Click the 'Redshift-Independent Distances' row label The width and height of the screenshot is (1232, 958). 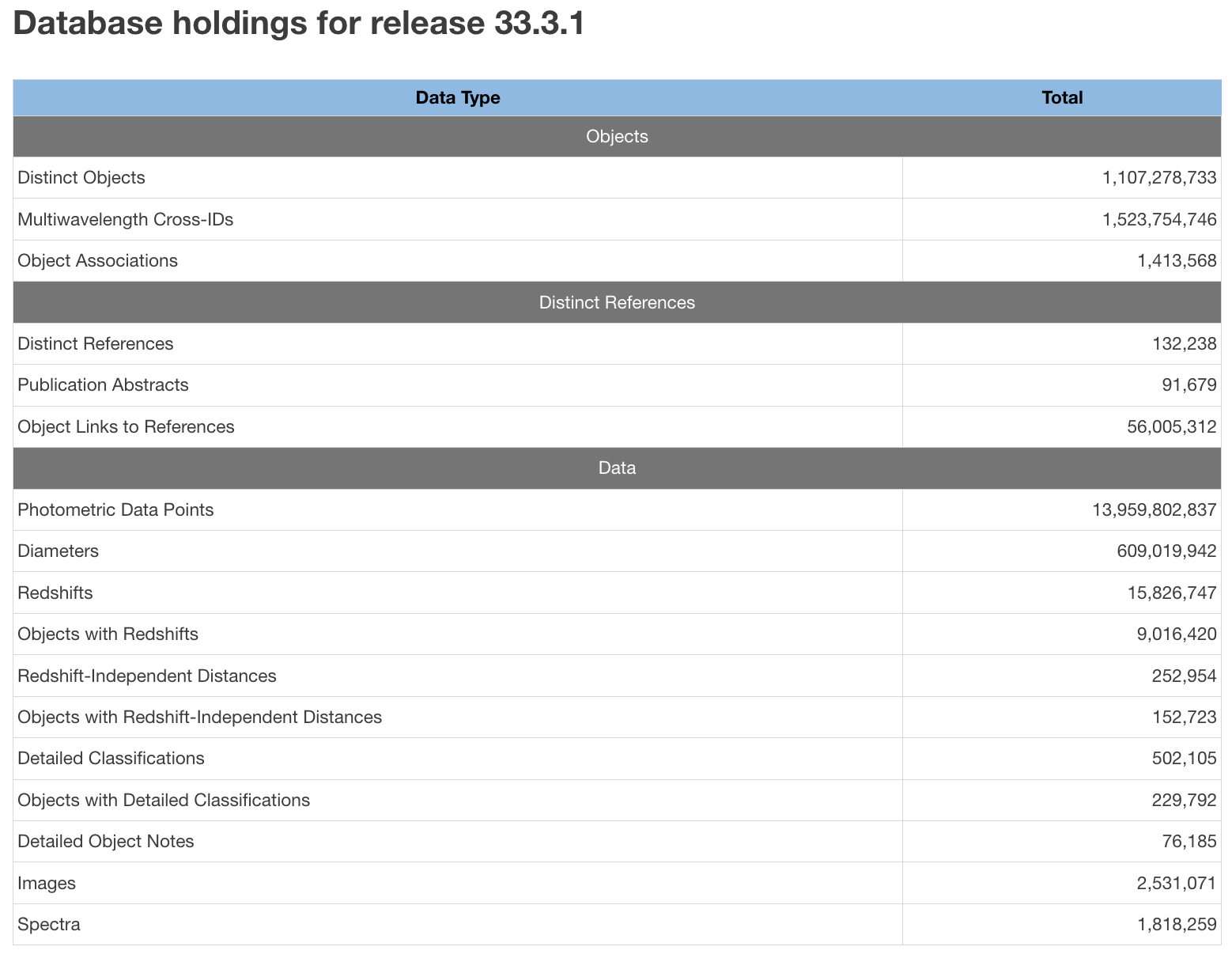pyautogui.click(x=147, y=676)
